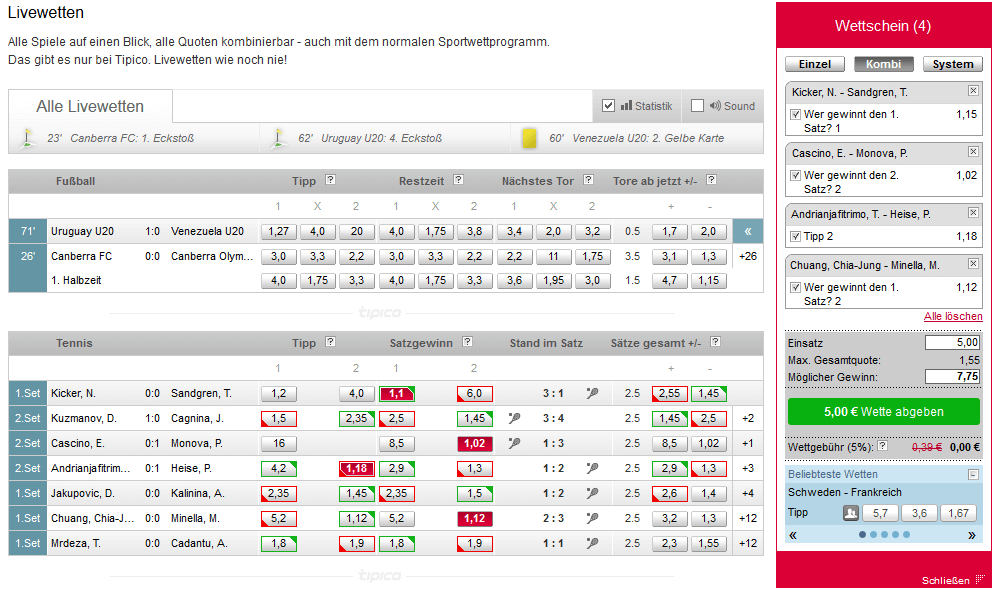Select Uruguay U20 Tipp 1 odds 1,27
The height and width of the screenshot is (592, 994).
[278, 231]
